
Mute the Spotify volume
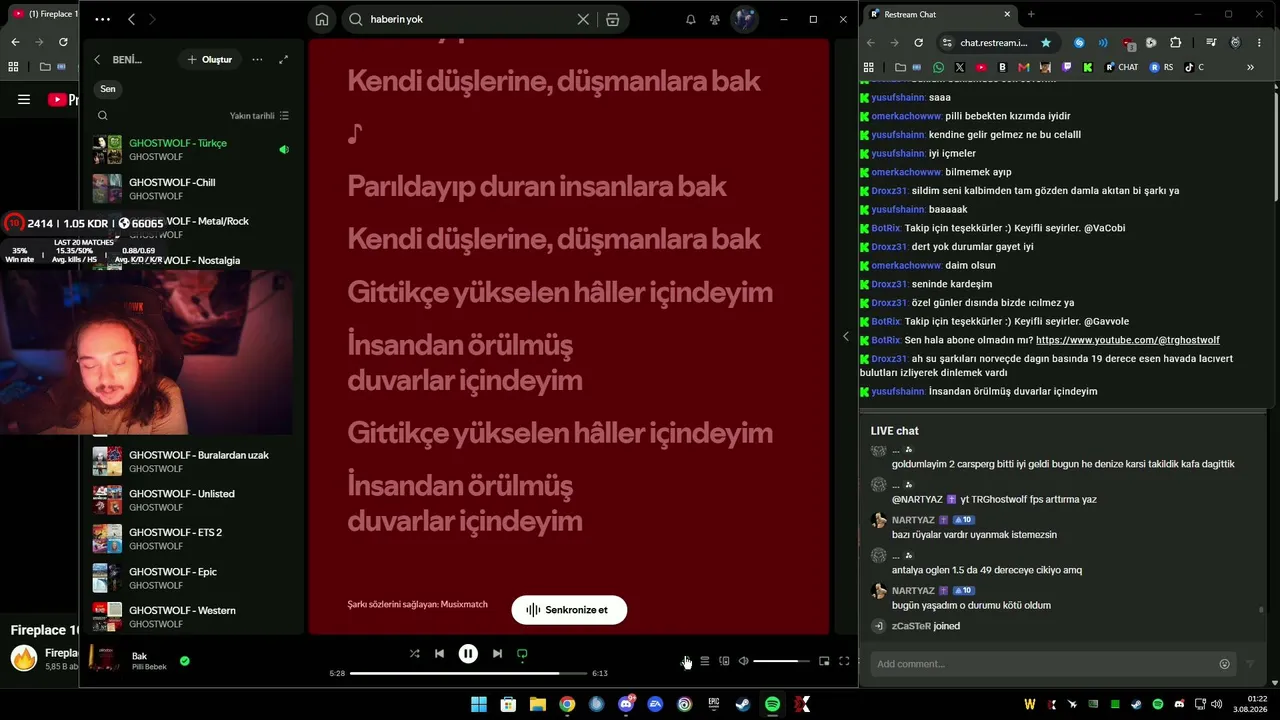[743, 661]
